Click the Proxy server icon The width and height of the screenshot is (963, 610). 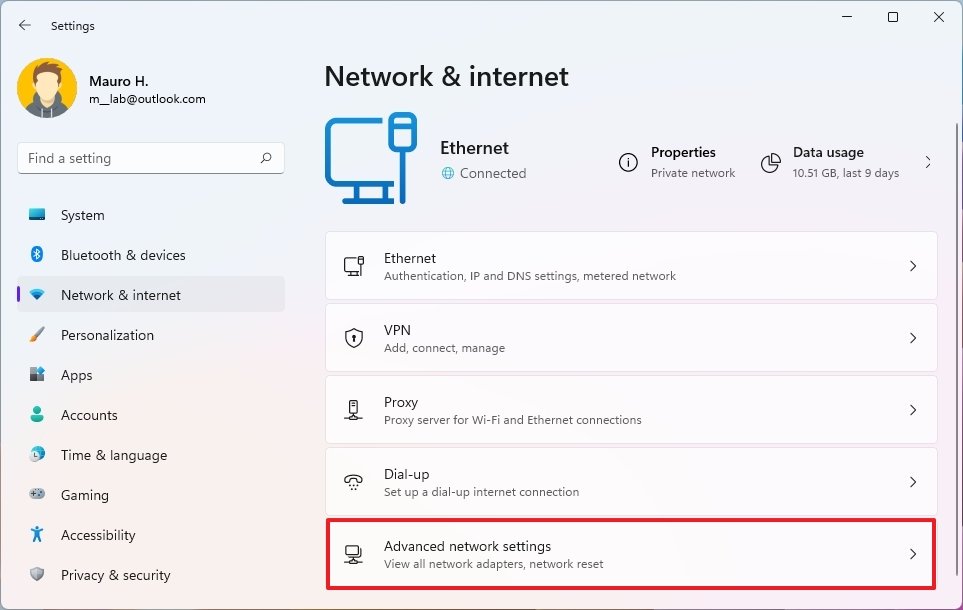click(x=353, y=409)
